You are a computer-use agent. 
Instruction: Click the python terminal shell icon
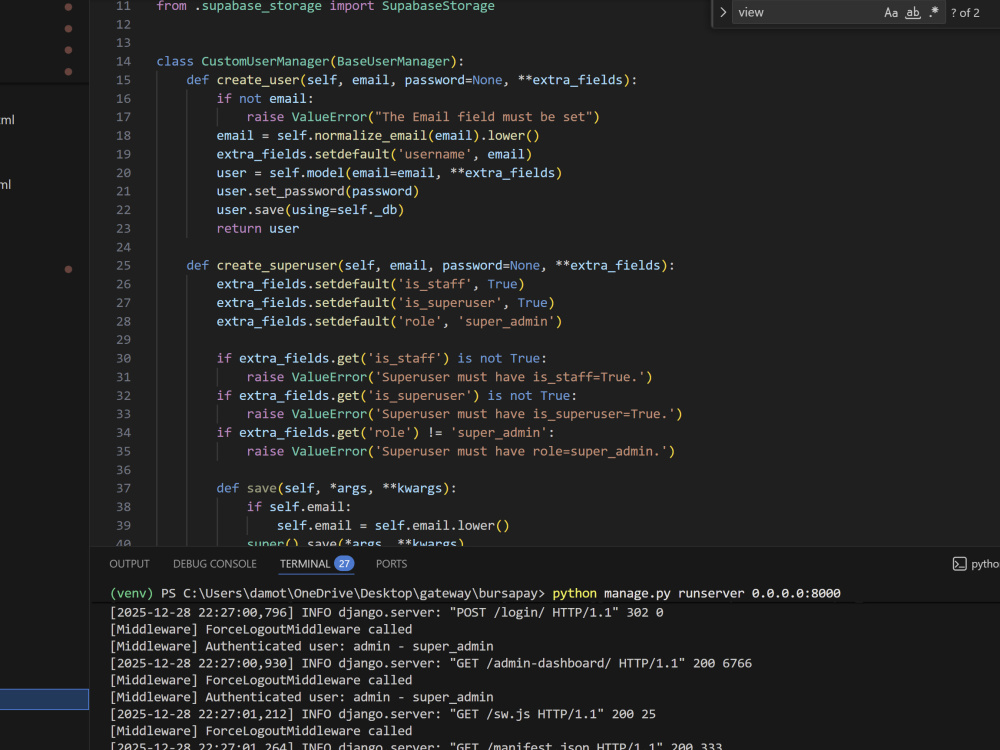[959, 564]
